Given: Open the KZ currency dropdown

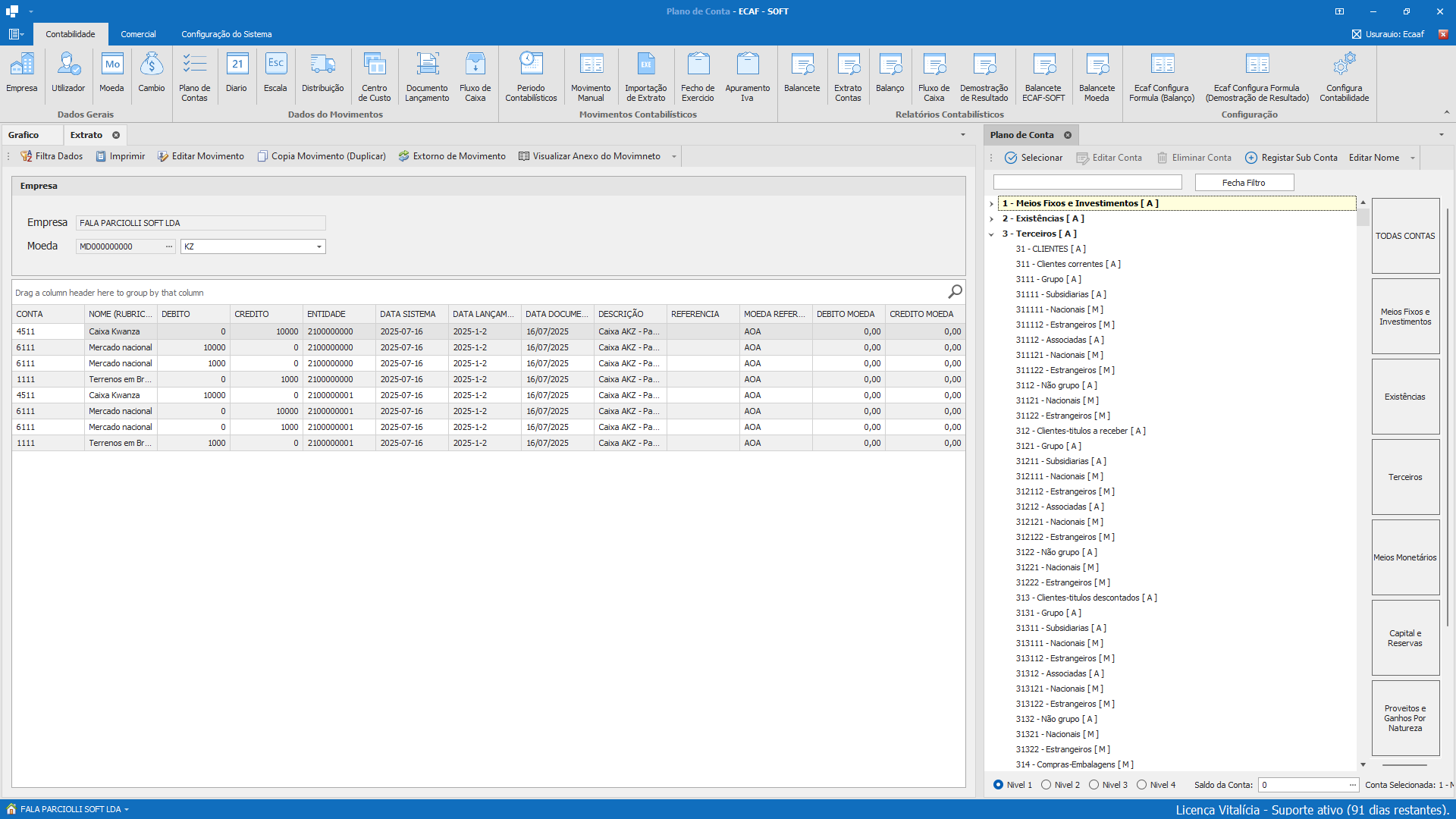Looking at the screenshot, I should 318,246.
